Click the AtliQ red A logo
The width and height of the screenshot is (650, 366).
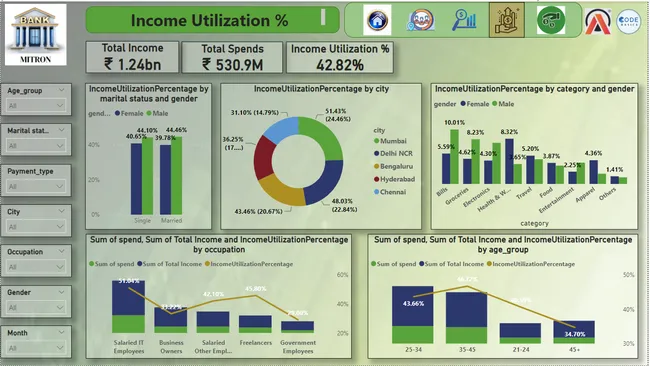[597, 22]
